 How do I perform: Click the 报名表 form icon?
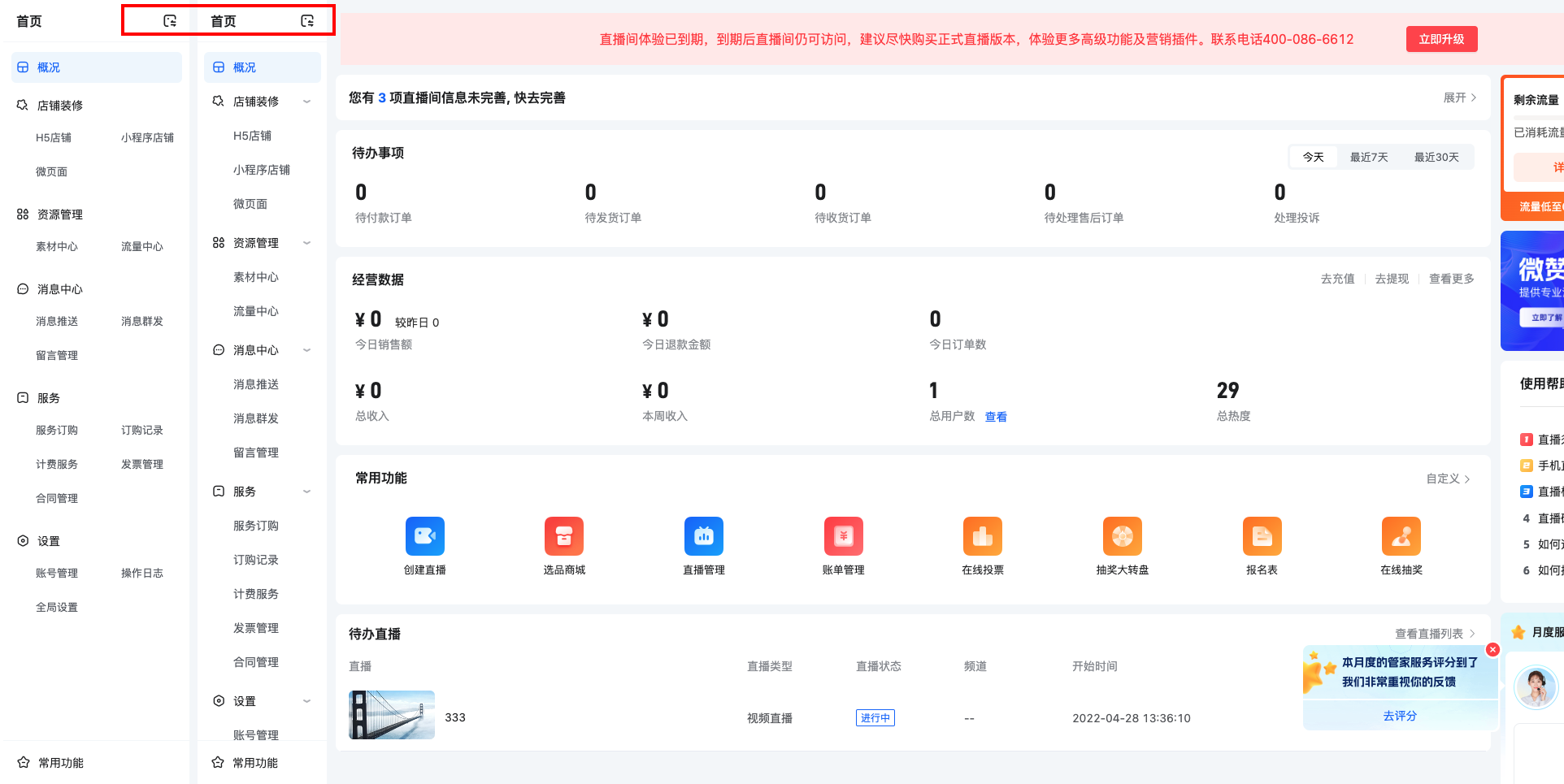(1261, 536)
